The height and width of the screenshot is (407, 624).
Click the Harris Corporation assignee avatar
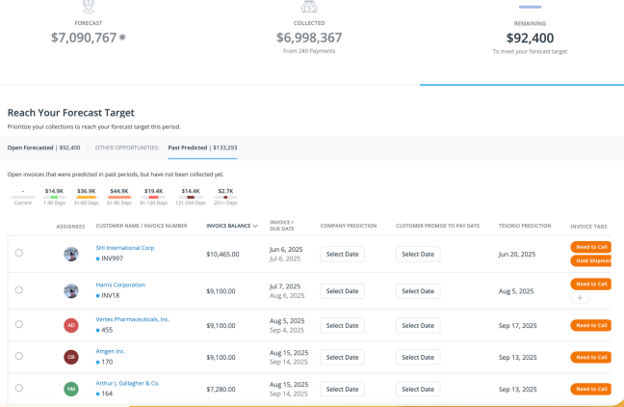pyautogui.click(x=71, y=290)
